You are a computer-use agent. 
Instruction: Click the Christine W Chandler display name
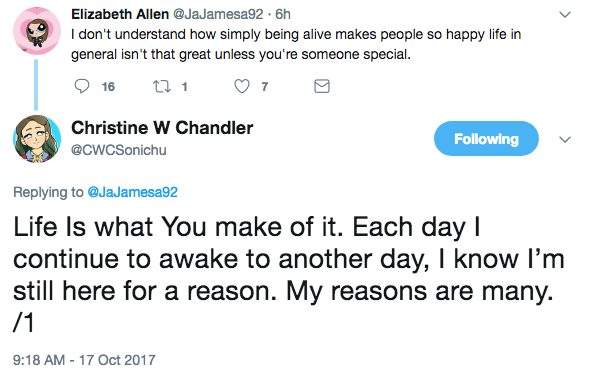tap(162, 128)
